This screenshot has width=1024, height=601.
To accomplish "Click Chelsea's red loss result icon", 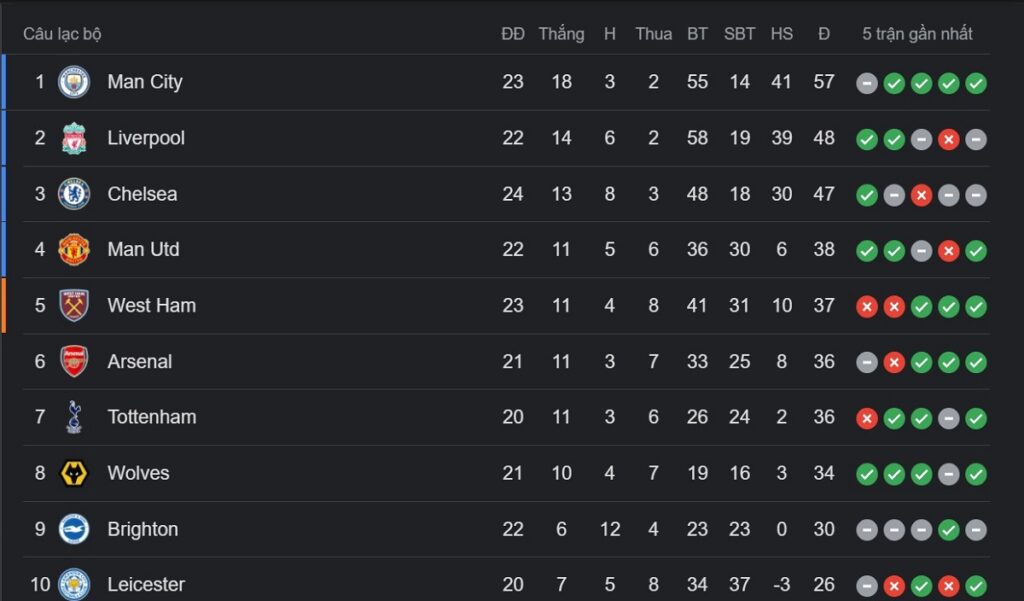I will coord(921,195).
